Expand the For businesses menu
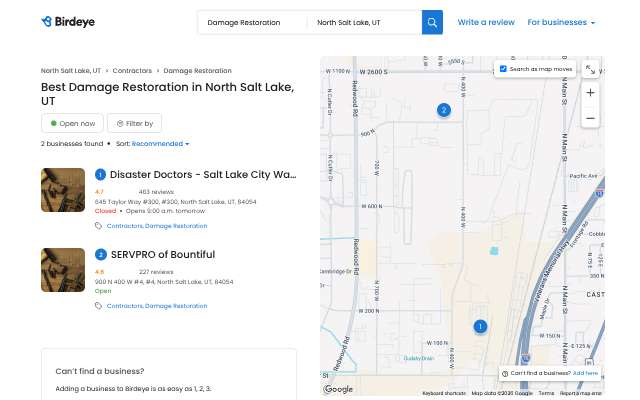The height and width of the screenshot is (400, 640). click(x=561, y=22)
